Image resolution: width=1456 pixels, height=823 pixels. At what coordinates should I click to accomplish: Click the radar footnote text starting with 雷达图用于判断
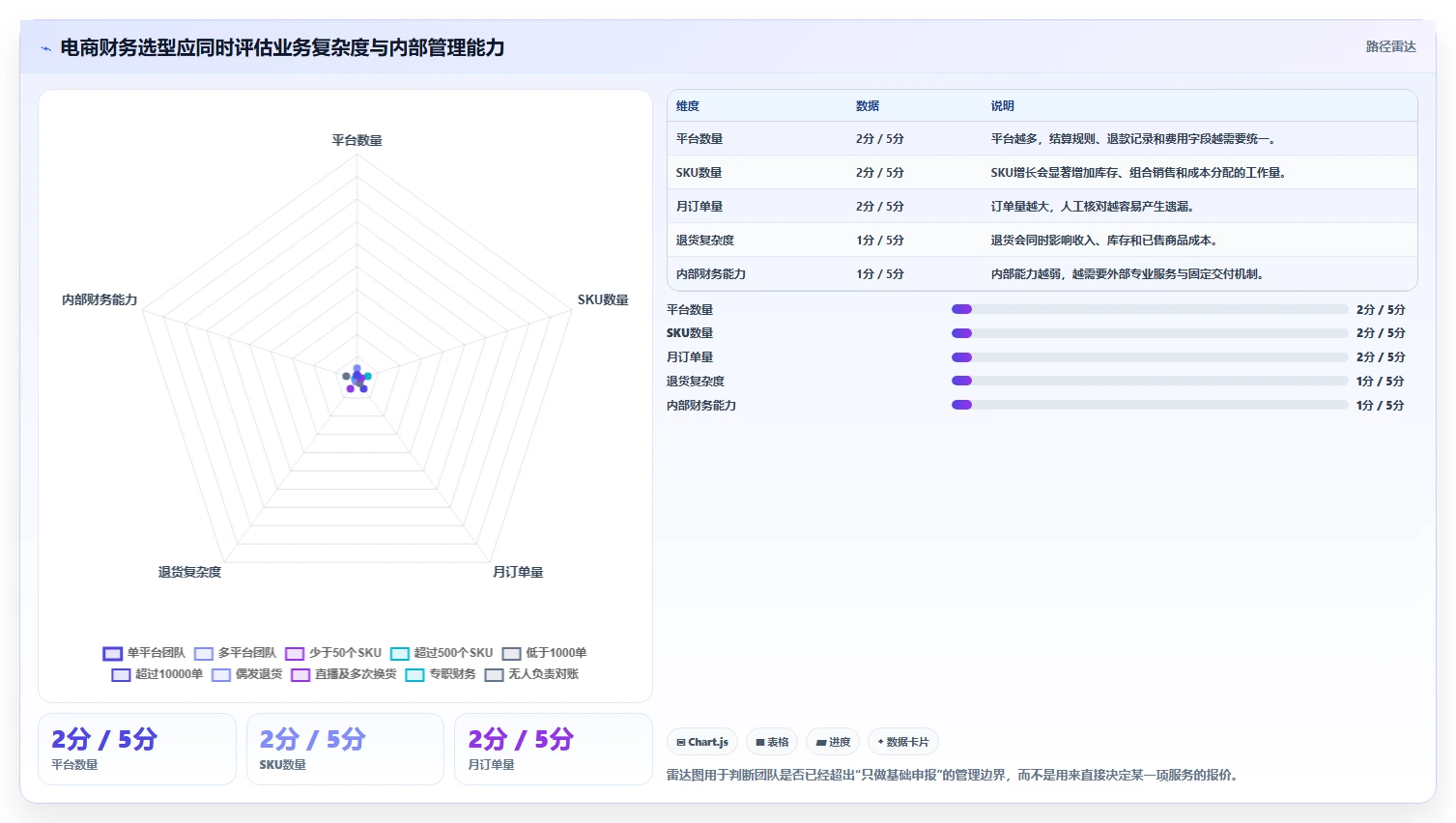954,775
